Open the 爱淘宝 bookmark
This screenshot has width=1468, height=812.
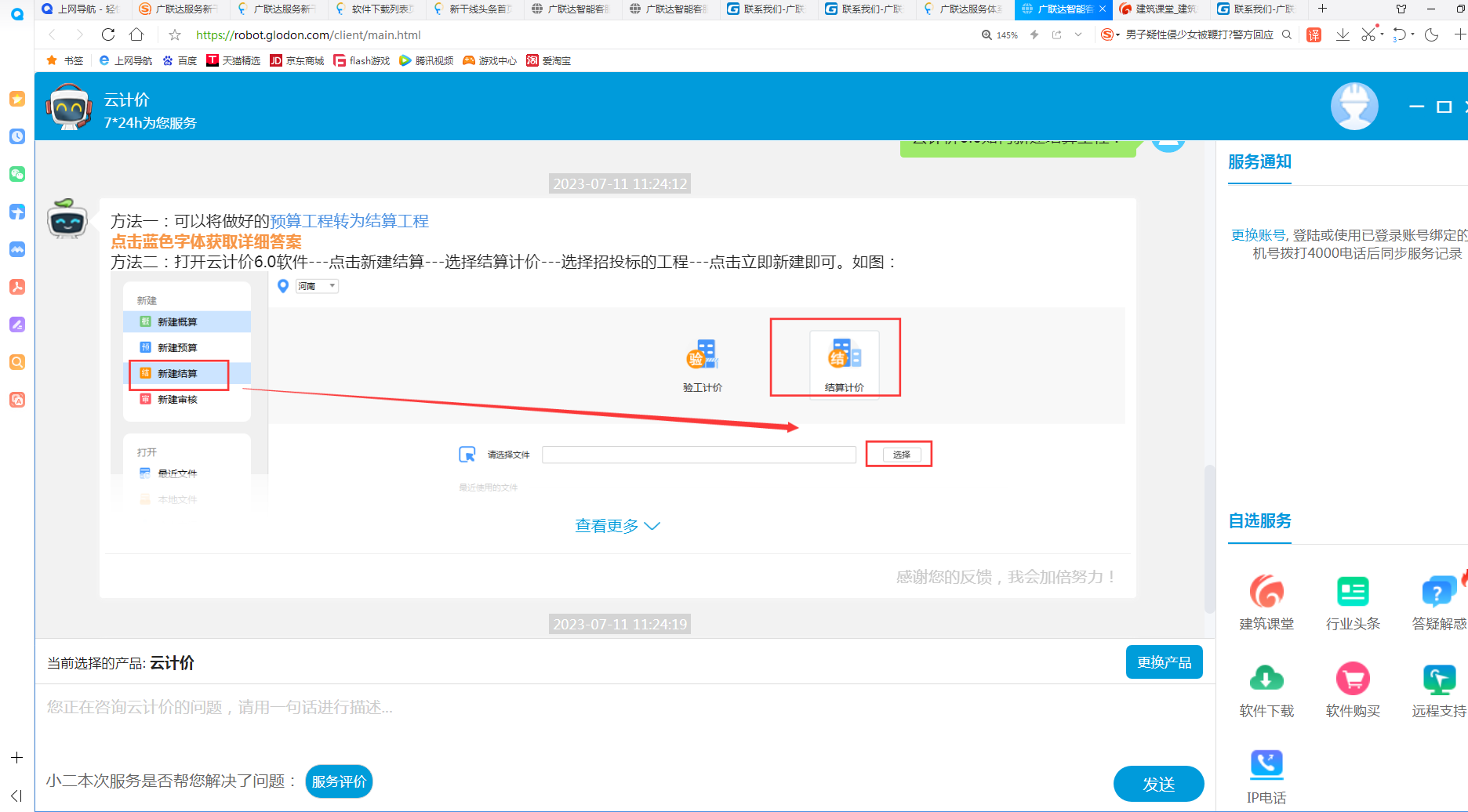point(549,60)
